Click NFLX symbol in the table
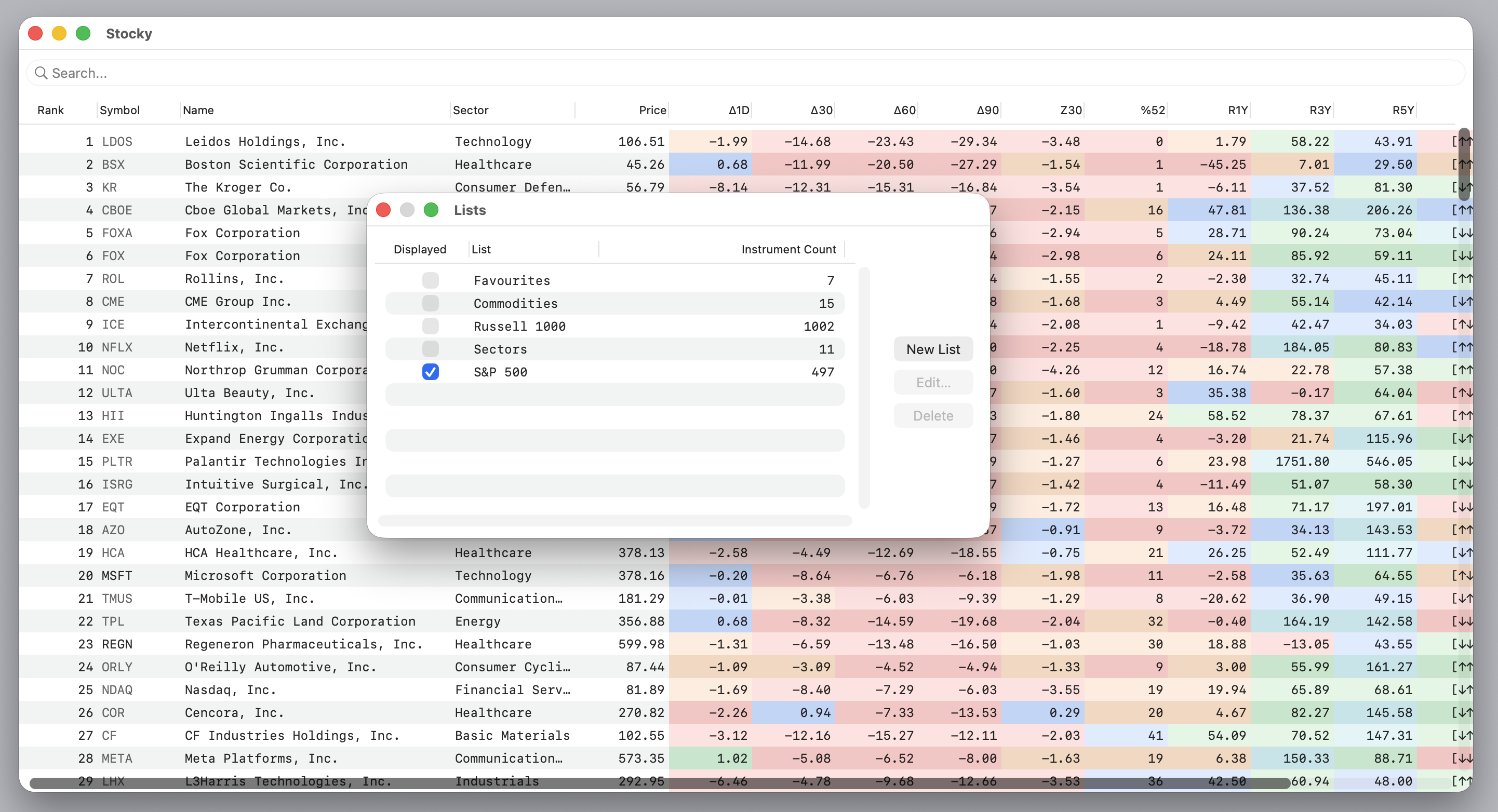 (x=117, y=347)
